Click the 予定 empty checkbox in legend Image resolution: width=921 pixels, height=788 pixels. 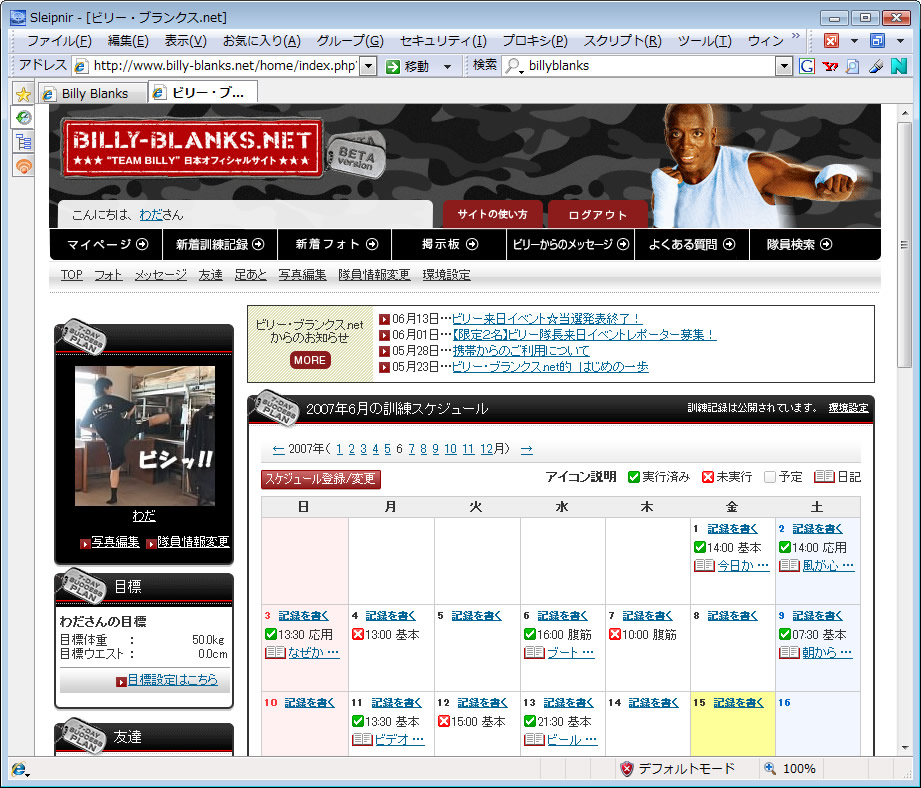(x=770, y=477)
